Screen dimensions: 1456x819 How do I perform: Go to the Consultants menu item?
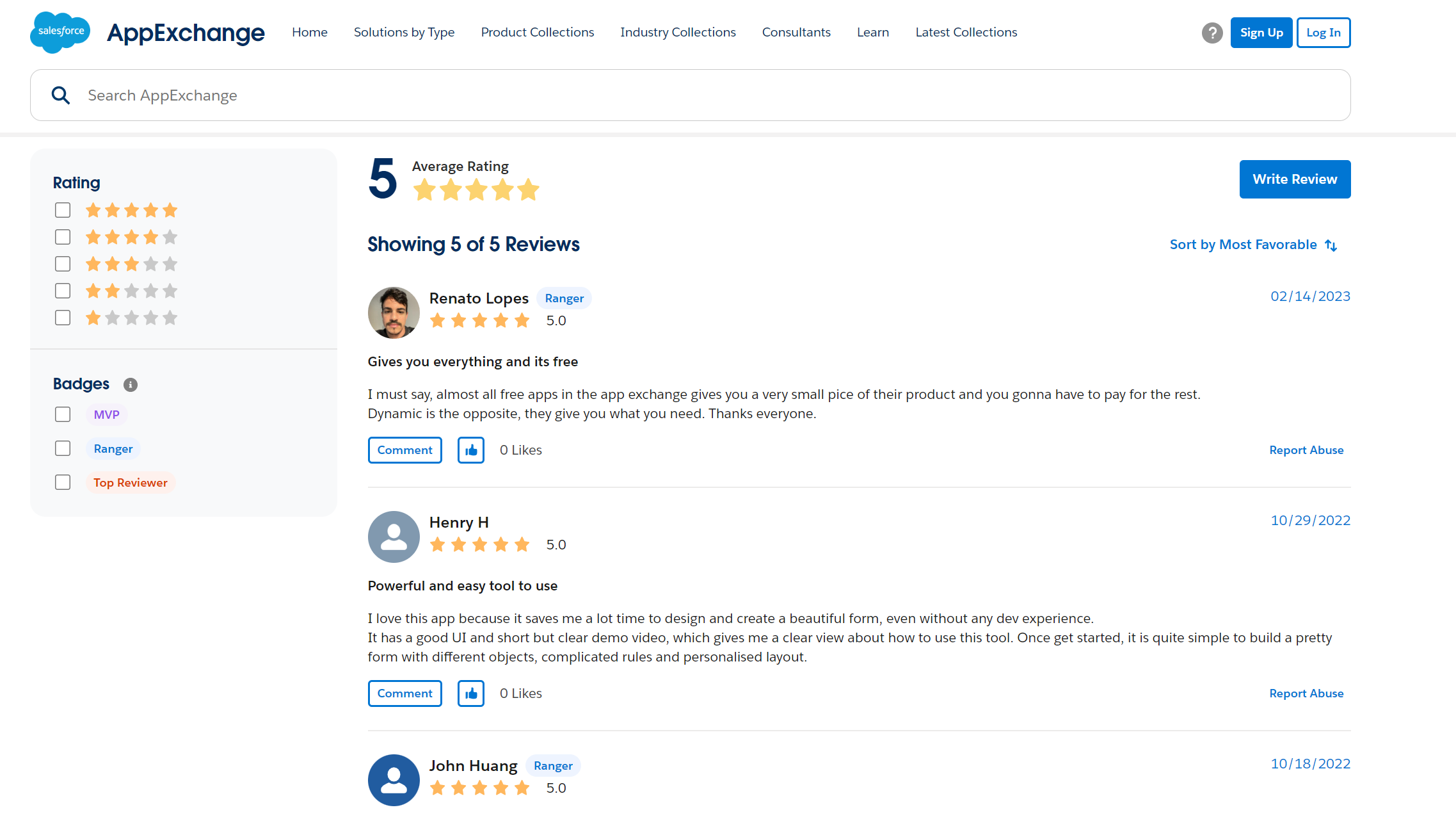[x=796, y=32]
